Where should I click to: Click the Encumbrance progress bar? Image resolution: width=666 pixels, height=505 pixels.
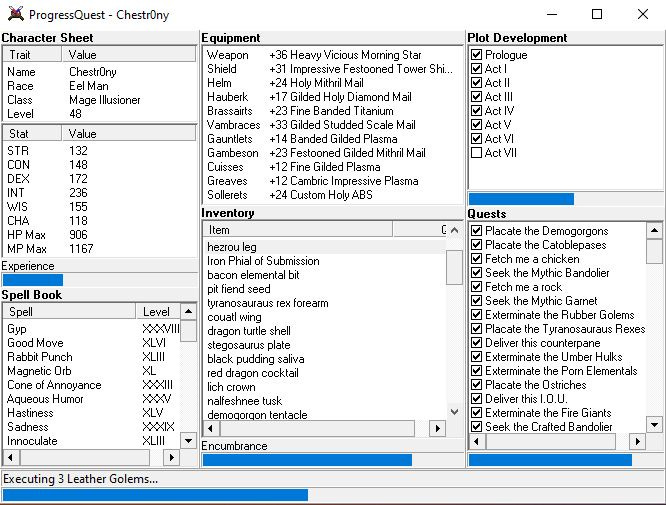pos(333,460)
